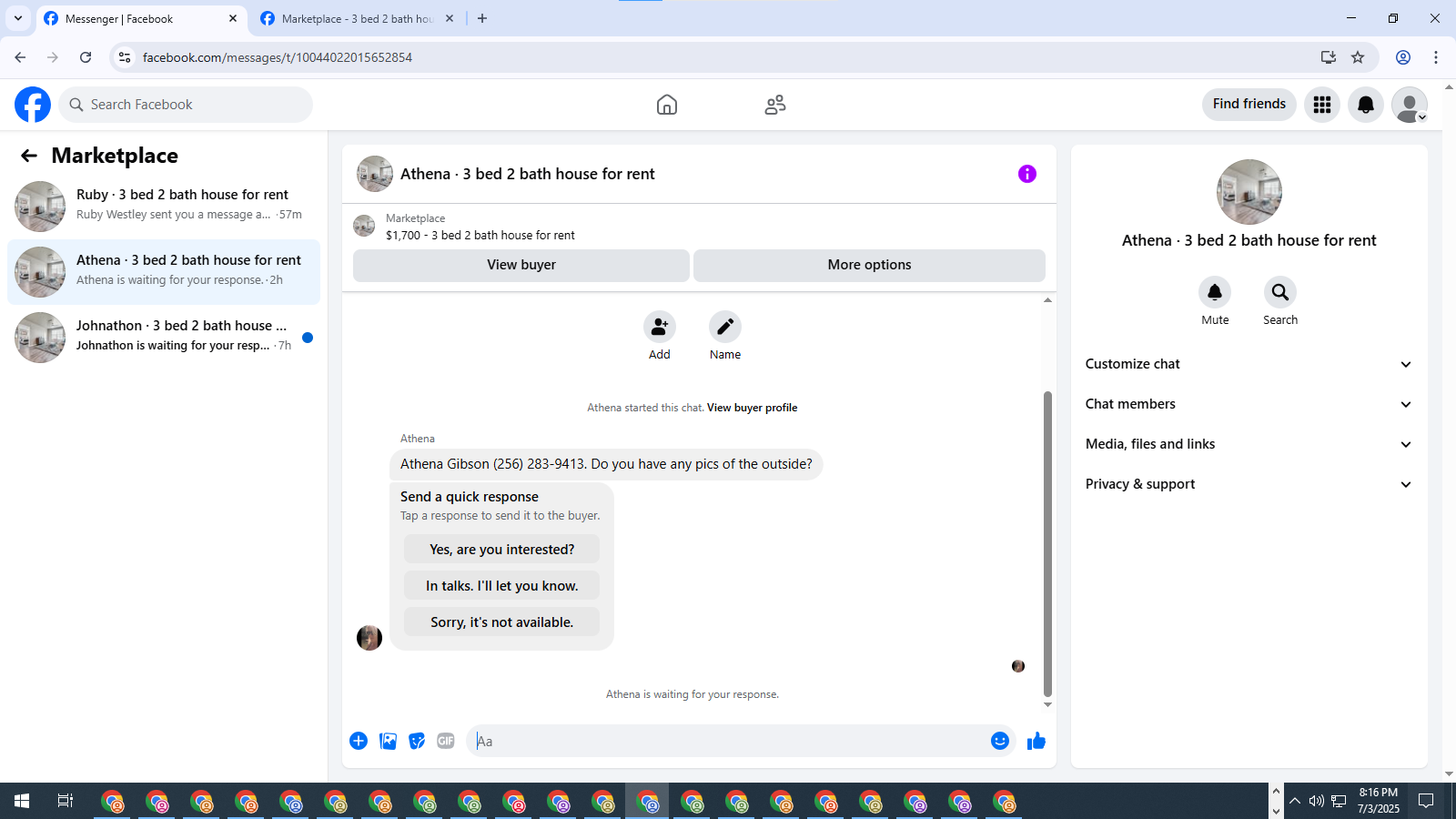Viewport: 1456px width, 819px height.
Task: Reload the page in Chrome
Action: click(x=86, y=57)
